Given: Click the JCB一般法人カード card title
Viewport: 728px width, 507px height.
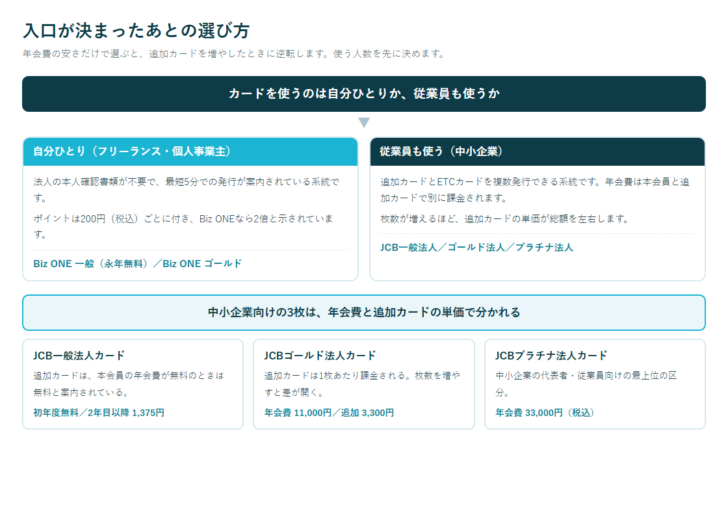Looking at the screenshot, I should tap(79, 356).
